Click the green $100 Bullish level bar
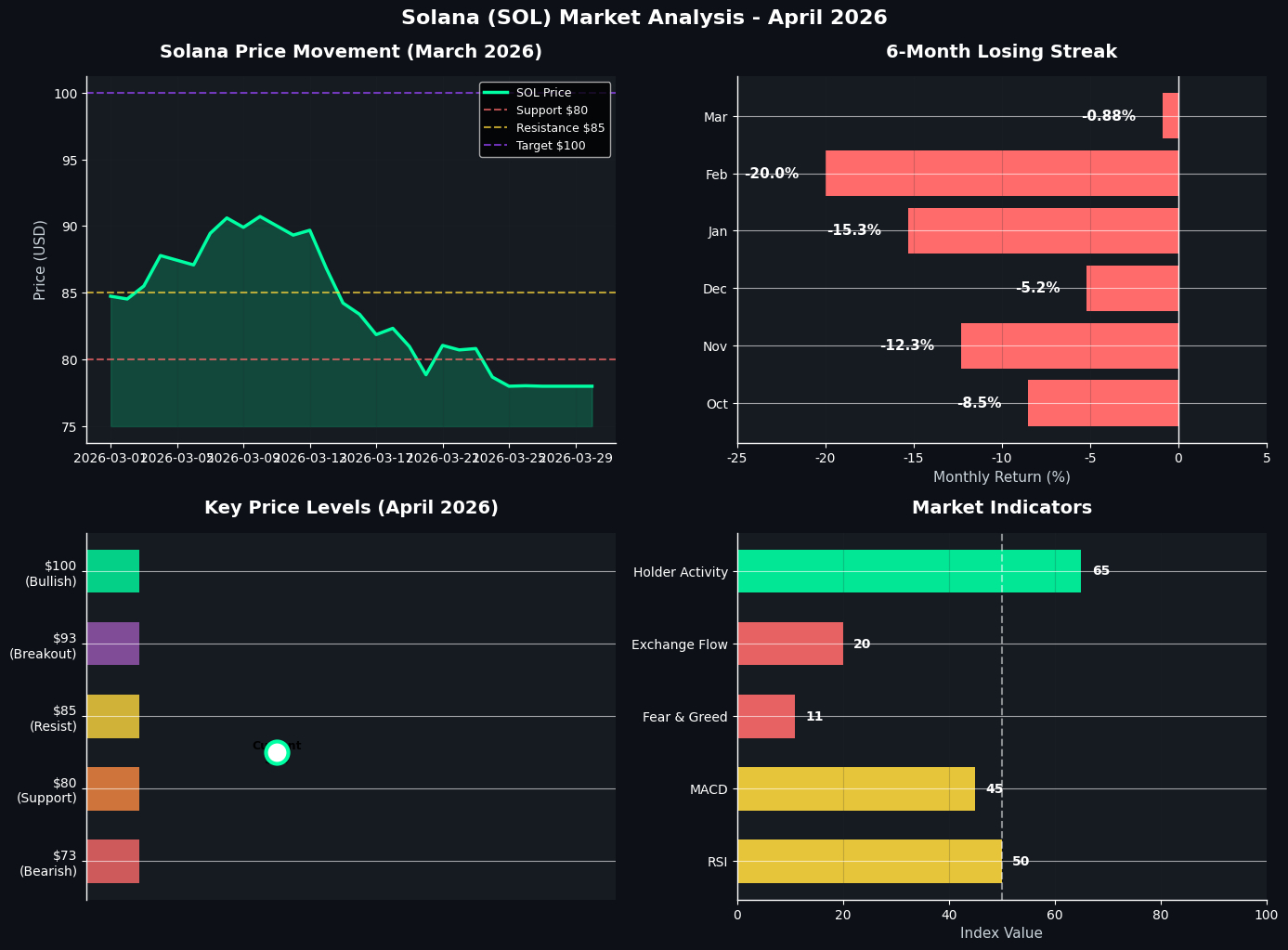This screenshot has height=950, width=1288. tap(113, 571)
